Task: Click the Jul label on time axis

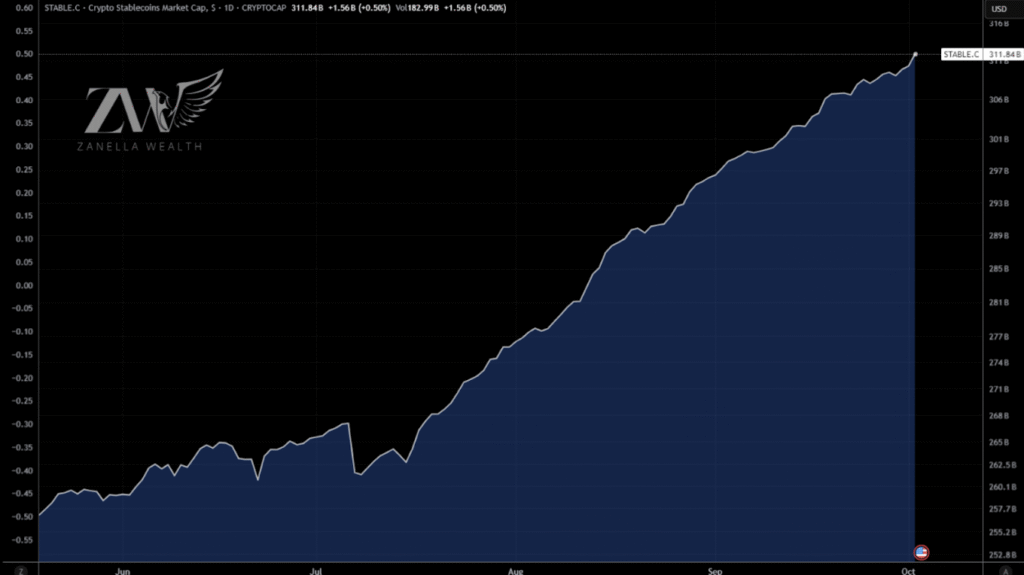Action: (x=316, y=571)
